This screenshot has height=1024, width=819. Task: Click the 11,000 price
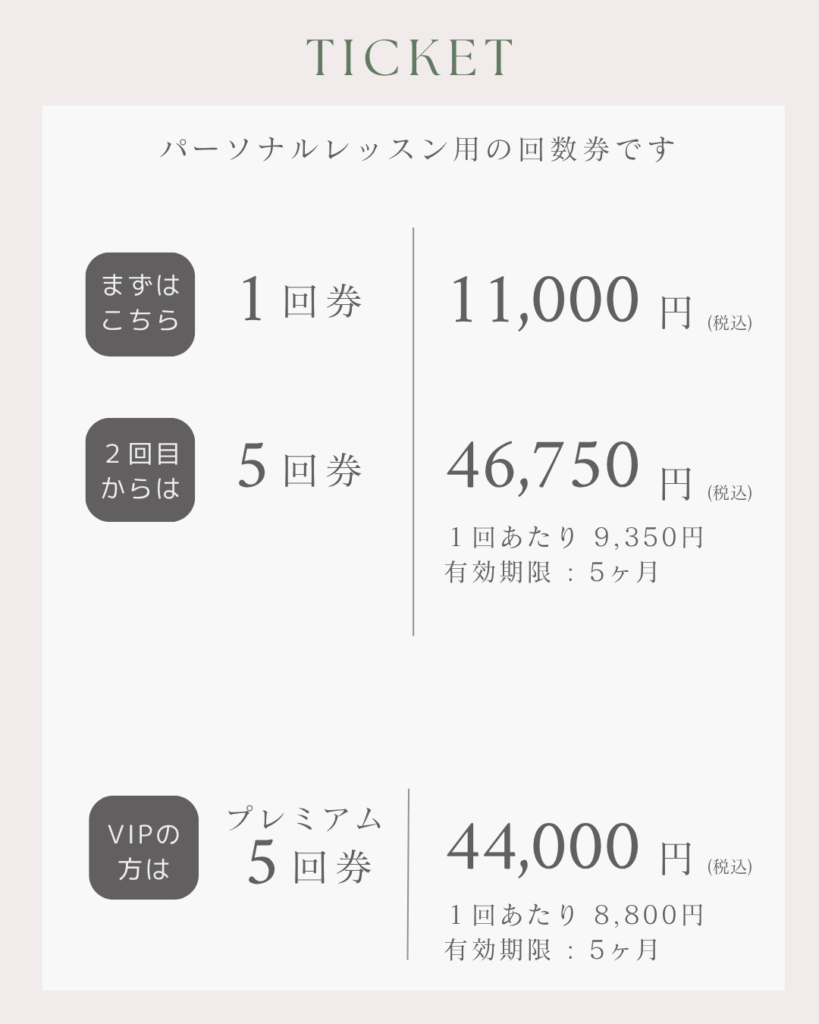point(544,300)
